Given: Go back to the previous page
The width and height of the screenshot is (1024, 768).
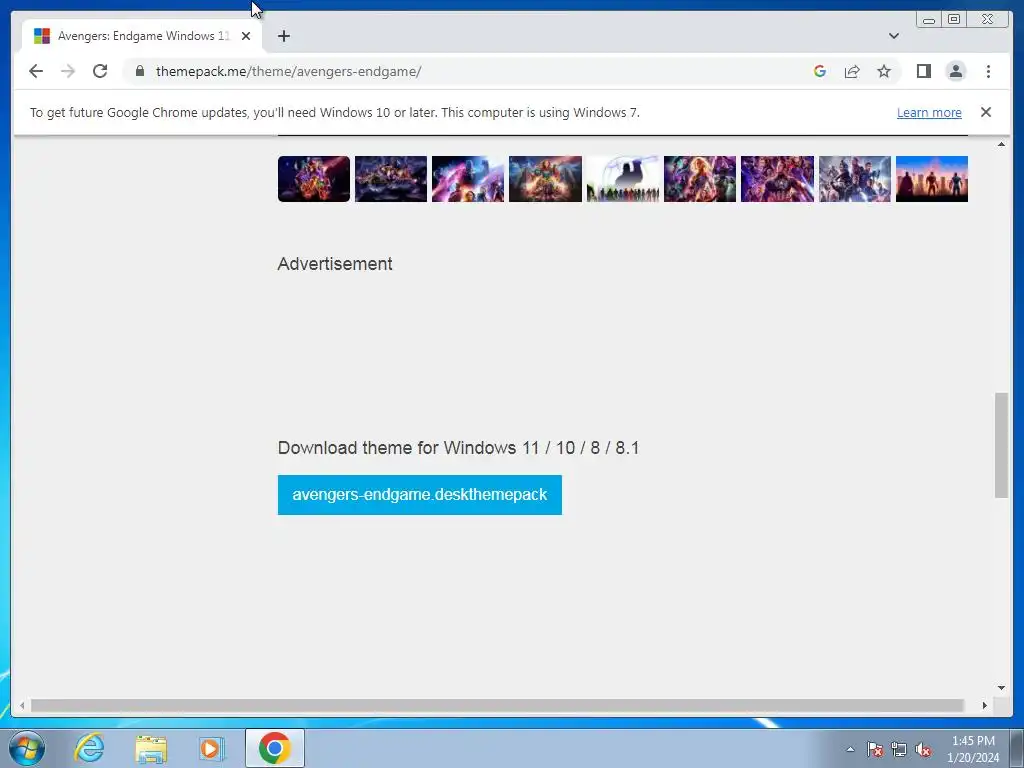Looking at the screenshot, I should click(x=36, y=71).
